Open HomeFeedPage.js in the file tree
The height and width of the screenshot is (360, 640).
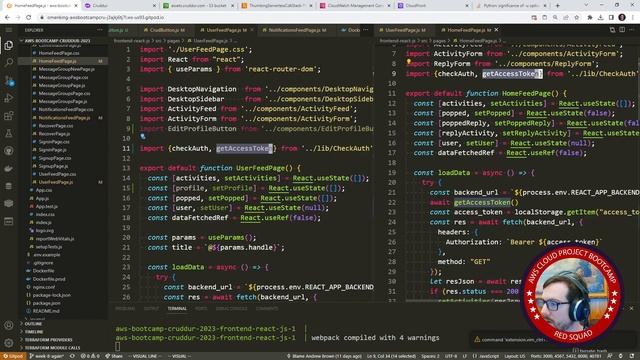[x=57, y=61]
